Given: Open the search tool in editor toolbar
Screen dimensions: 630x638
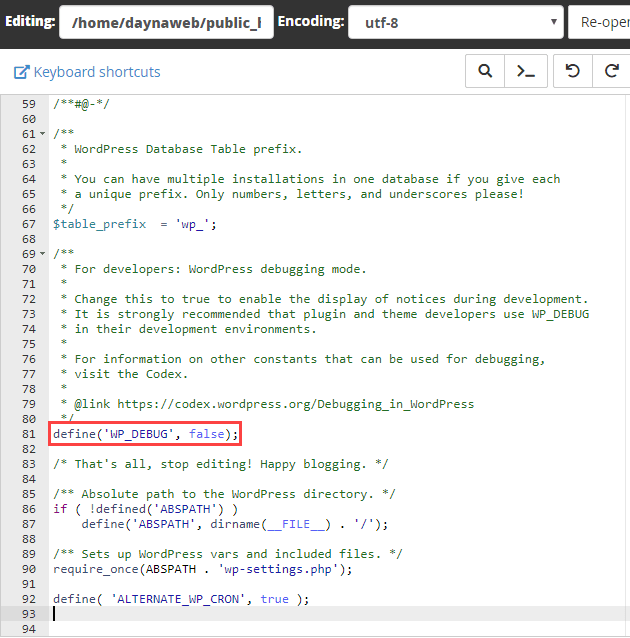Looking at the screenshot, I should [485, 71].
